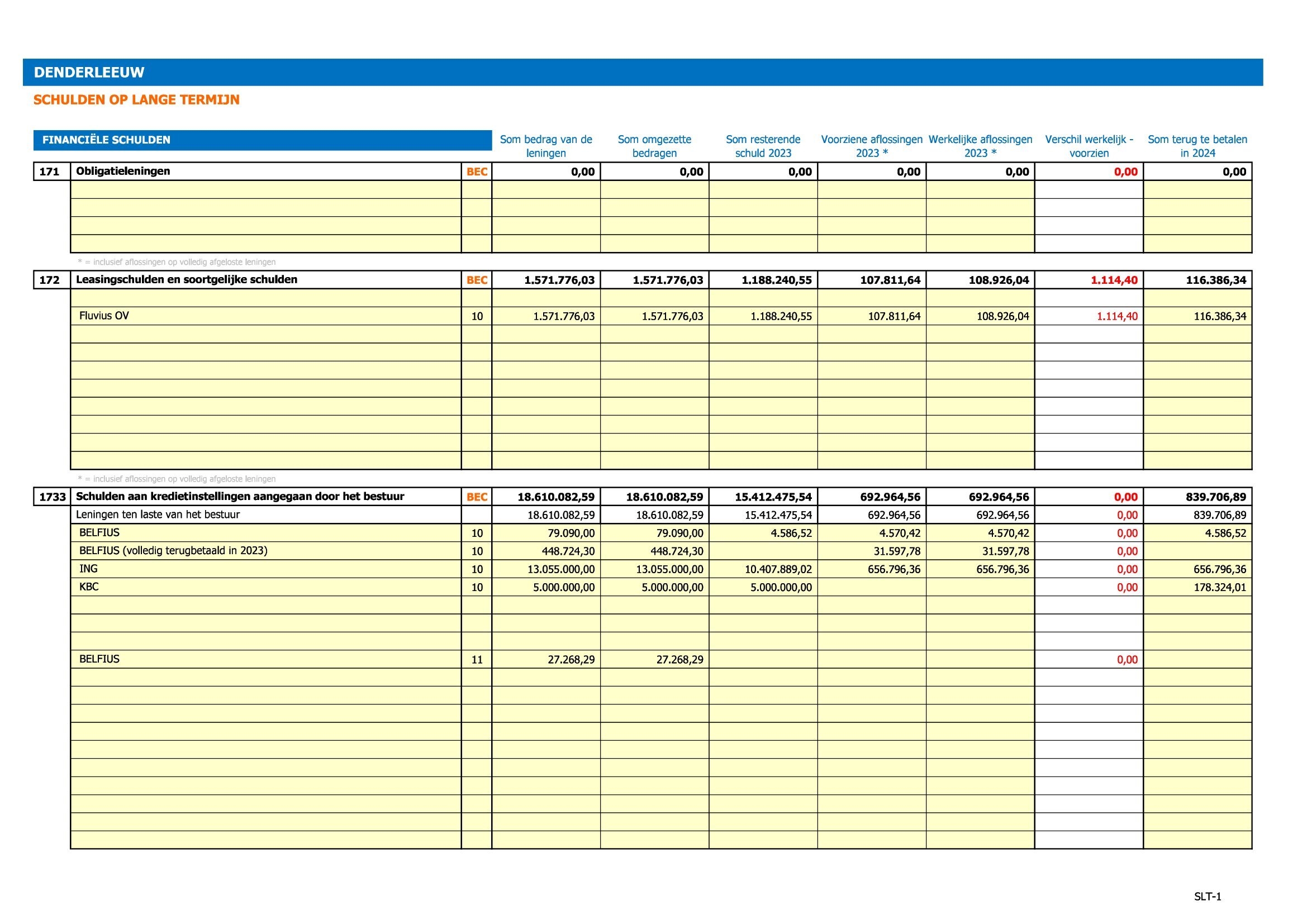This screenshot has width=1307, height=924.
Task: Select the FINANCIËLE SCHULDEN section header
Action: click(x=106, y=140)
